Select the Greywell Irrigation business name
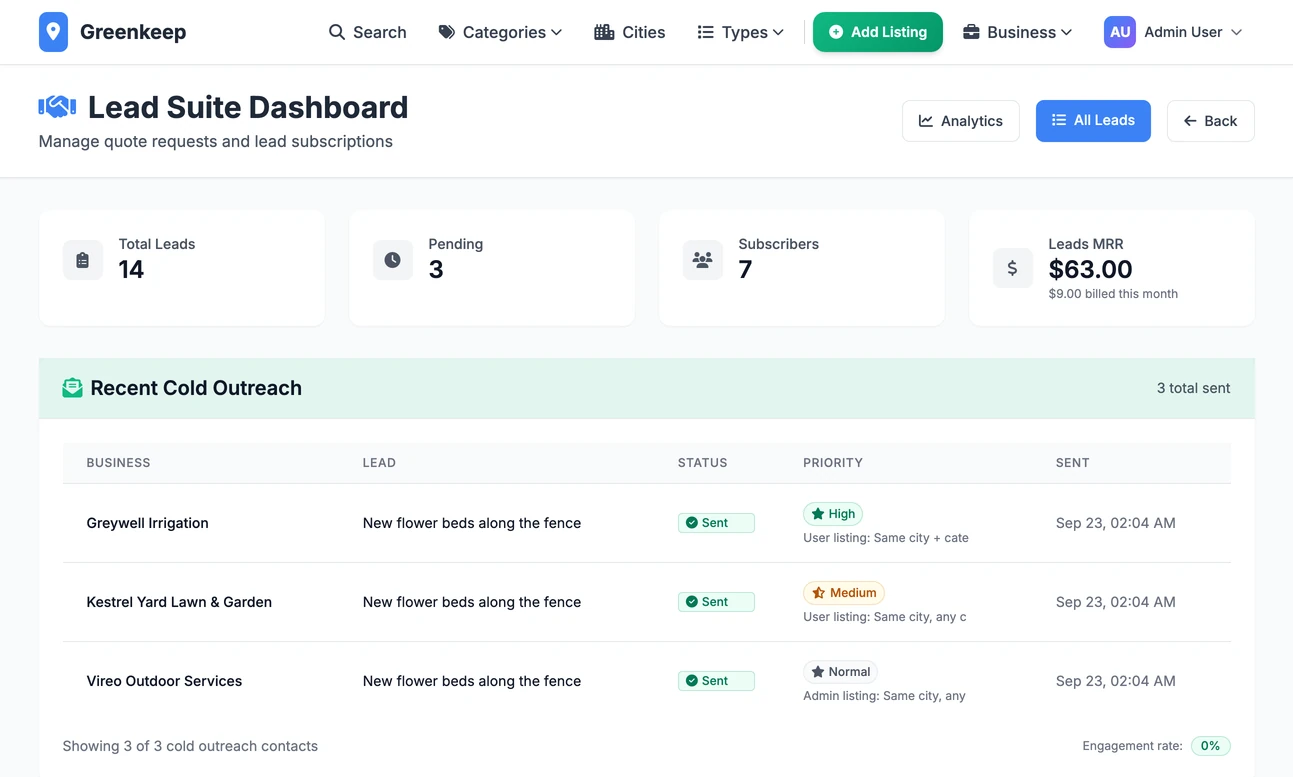Viewport: 1293px width, 777px height. click(148, 523)
